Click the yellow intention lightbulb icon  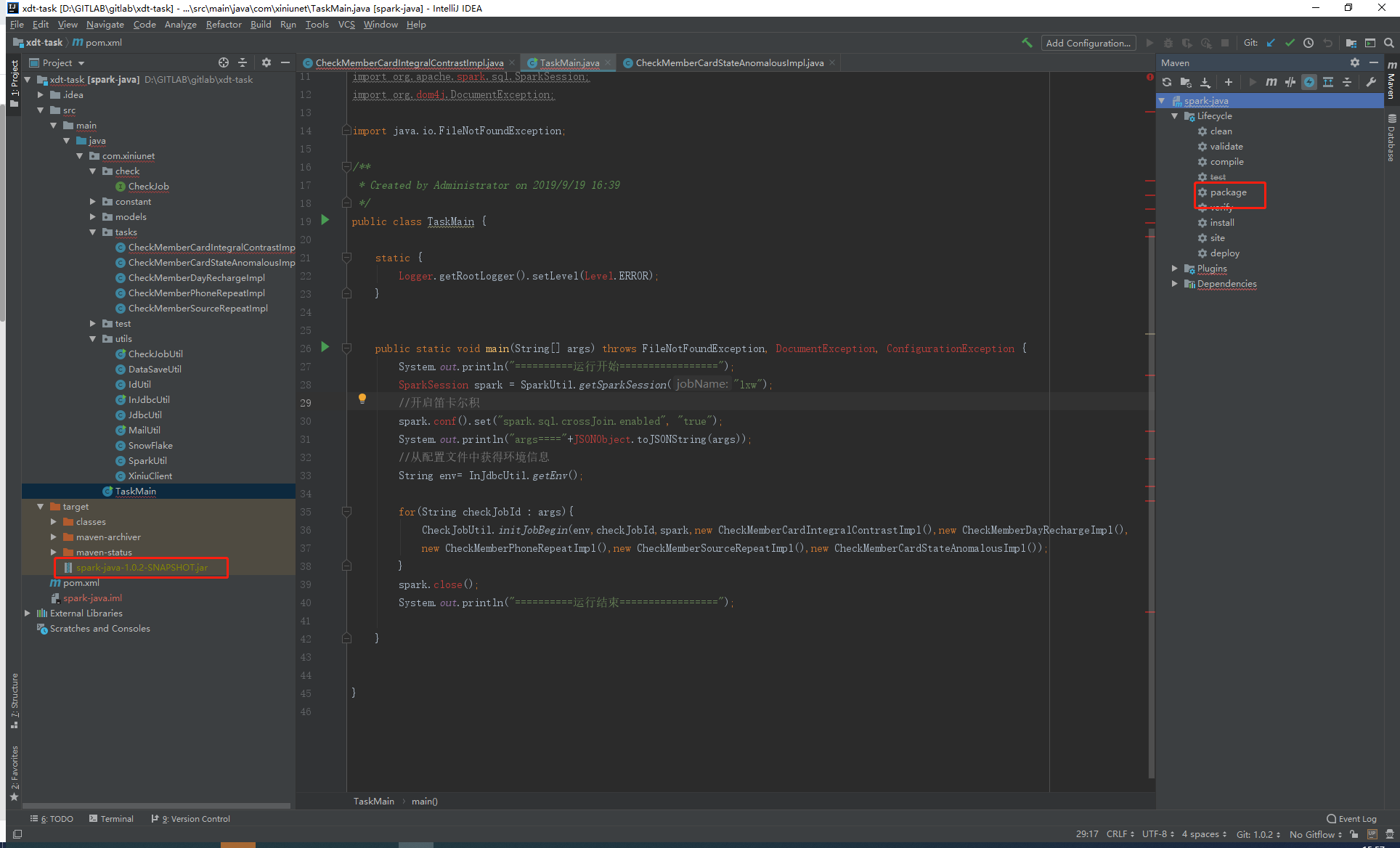click(x=362, y=398)
